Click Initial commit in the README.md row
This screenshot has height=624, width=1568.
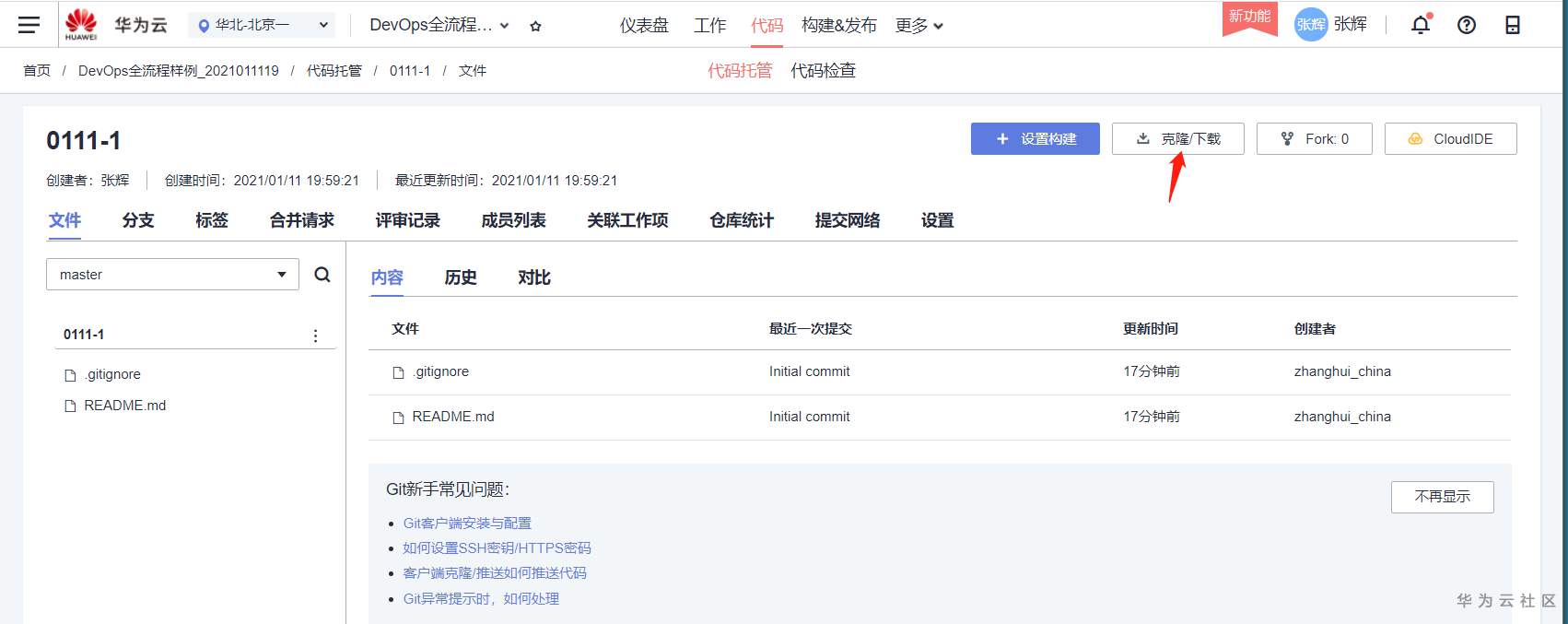[810, 417]
